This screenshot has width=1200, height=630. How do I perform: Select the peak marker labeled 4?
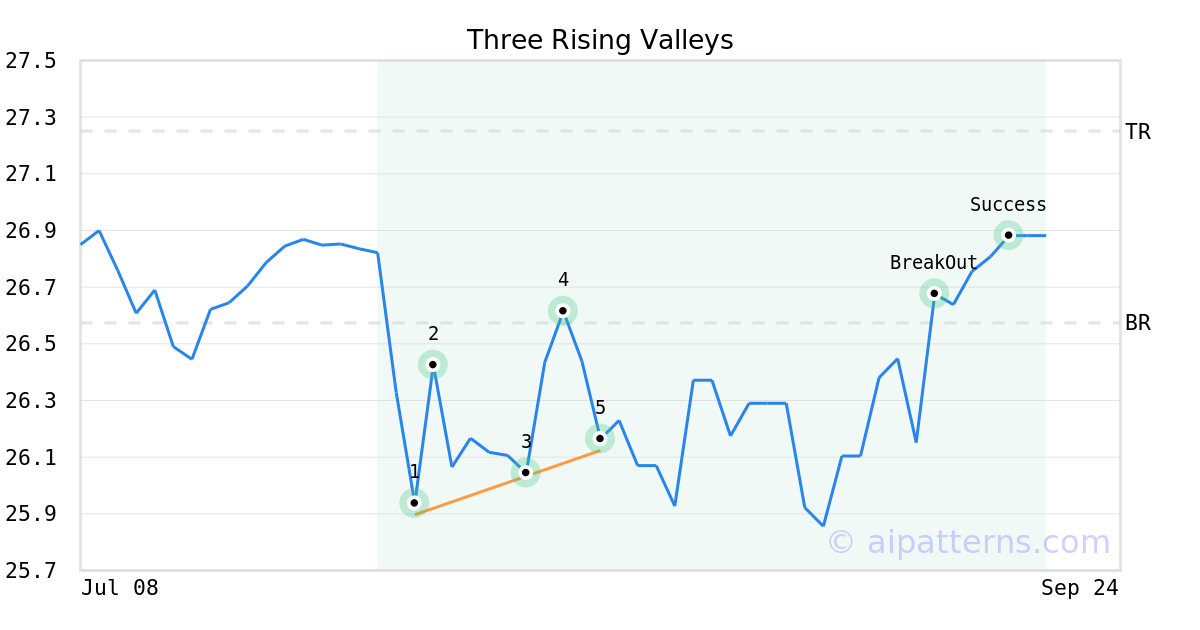pos(563,311)
